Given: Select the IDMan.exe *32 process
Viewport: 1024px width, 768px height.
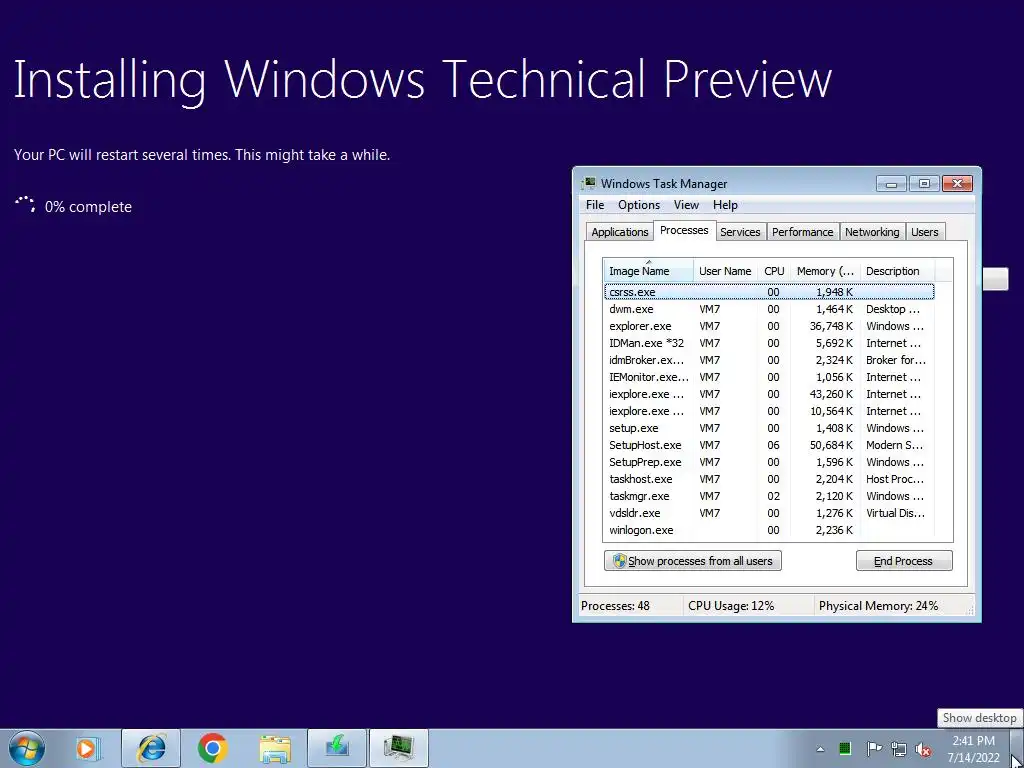Looking at the screenshot, I should 769,343.
